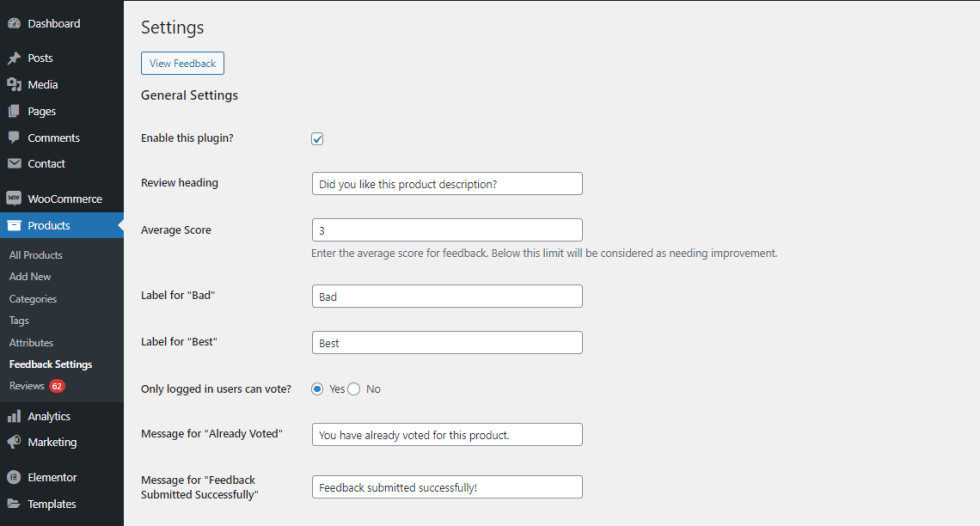Uncheck the Enable this plugin checkbox

317,139
